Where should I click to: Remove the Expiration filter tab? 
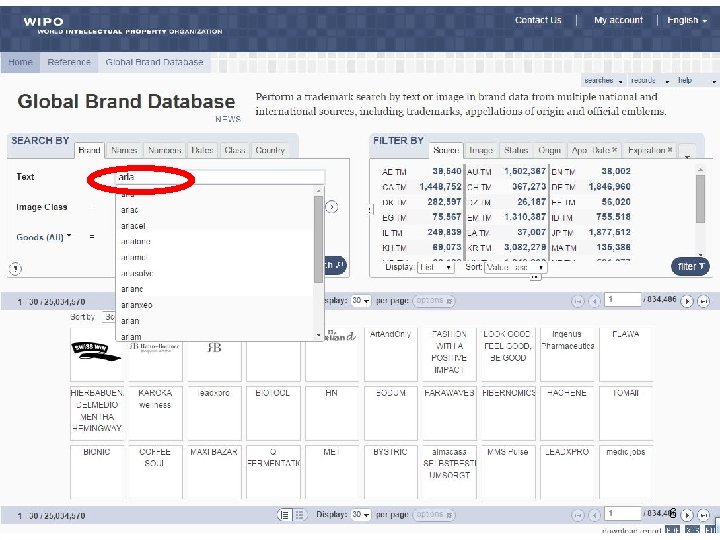click(669, 150)
